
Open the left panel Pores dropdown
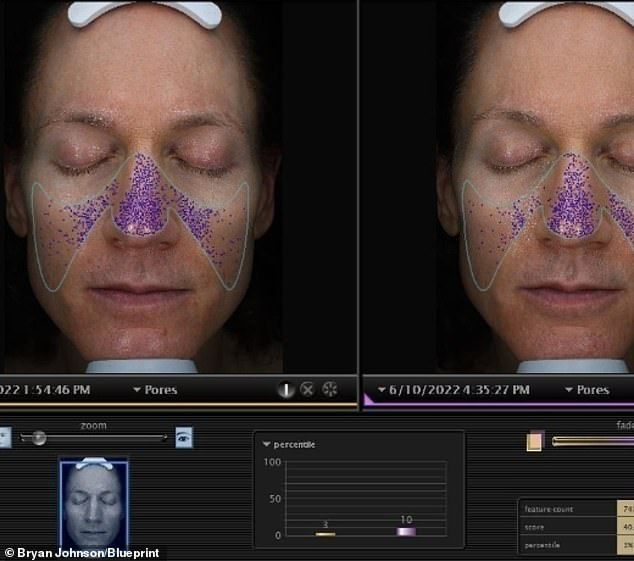click(160, 389)
